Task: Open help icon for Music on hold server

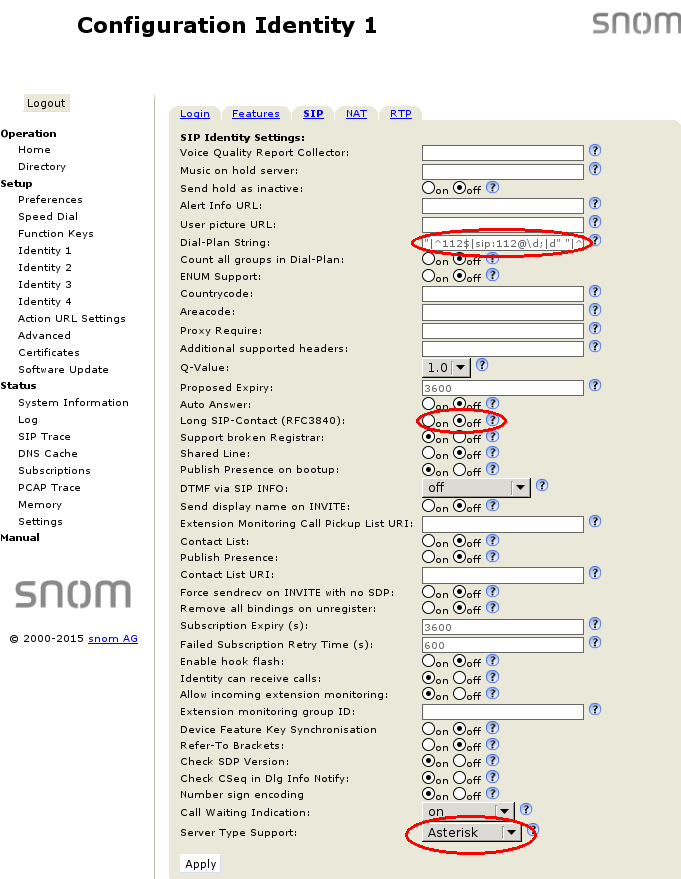Action: coord(595,169)
